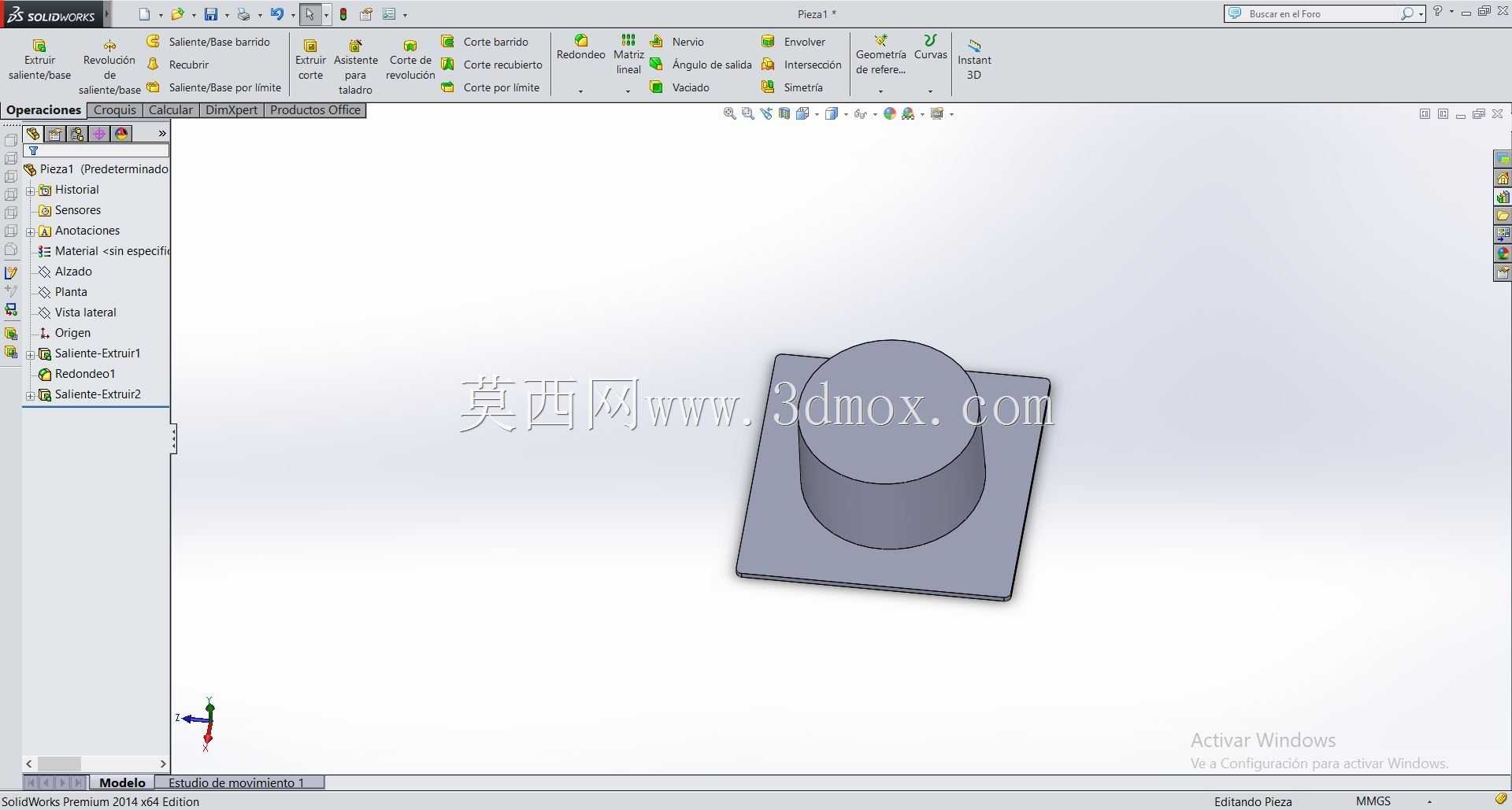Switch to the Operaciones tab
The width and height of the screenshot is (1512, 810).
click(44, 110)
